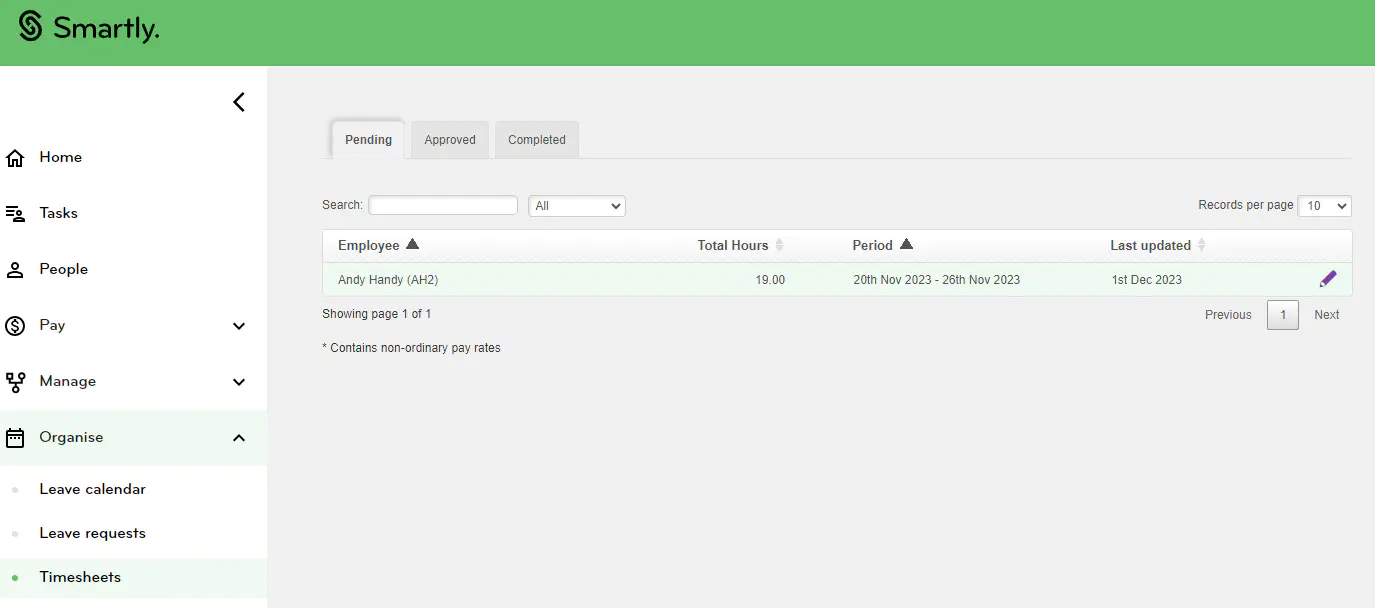Viewport: 1375px width, 608px height.
Task: Sort timesheets by Employee column
Action: [377, 245]
